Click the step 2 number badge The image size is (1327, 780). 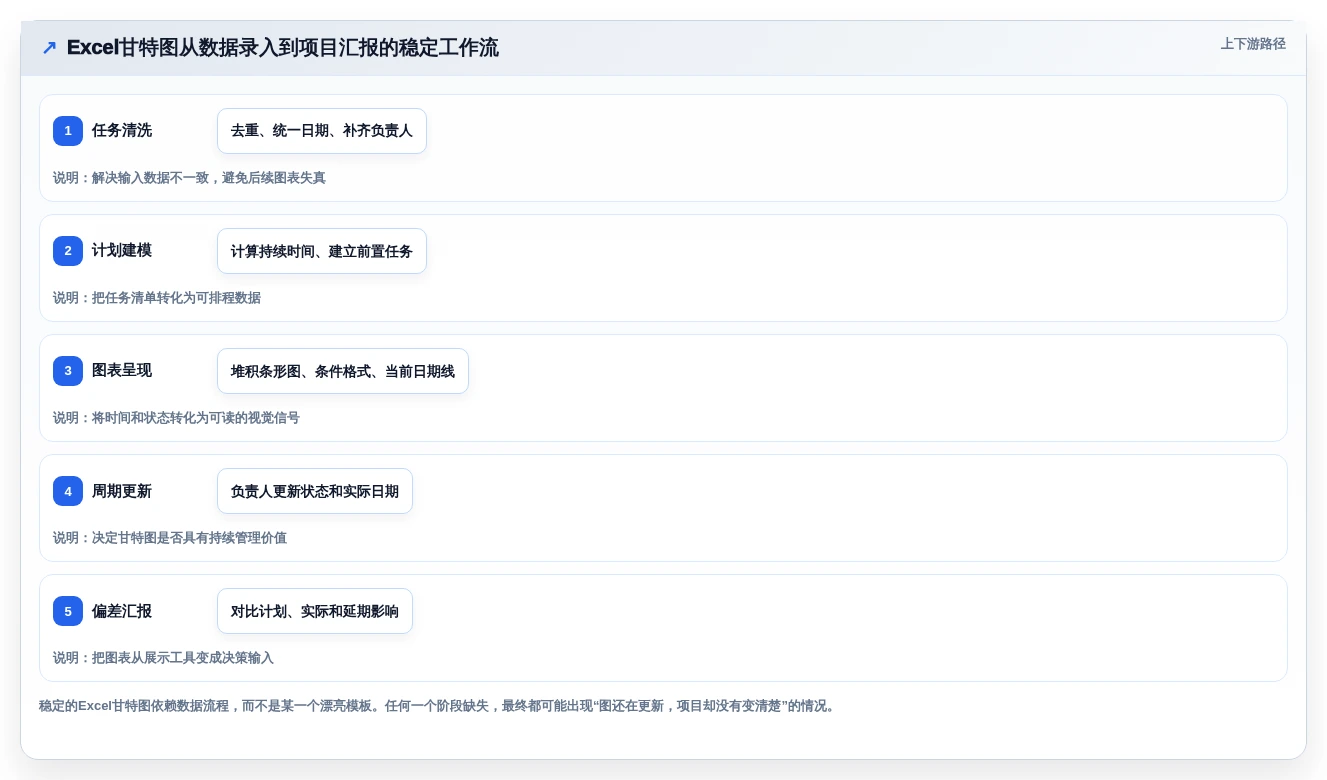tap(68, 251)
